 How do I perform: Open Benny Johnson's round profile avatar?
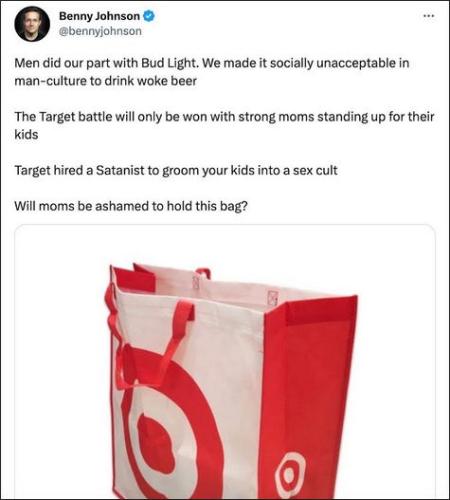(x=32, y=24)
